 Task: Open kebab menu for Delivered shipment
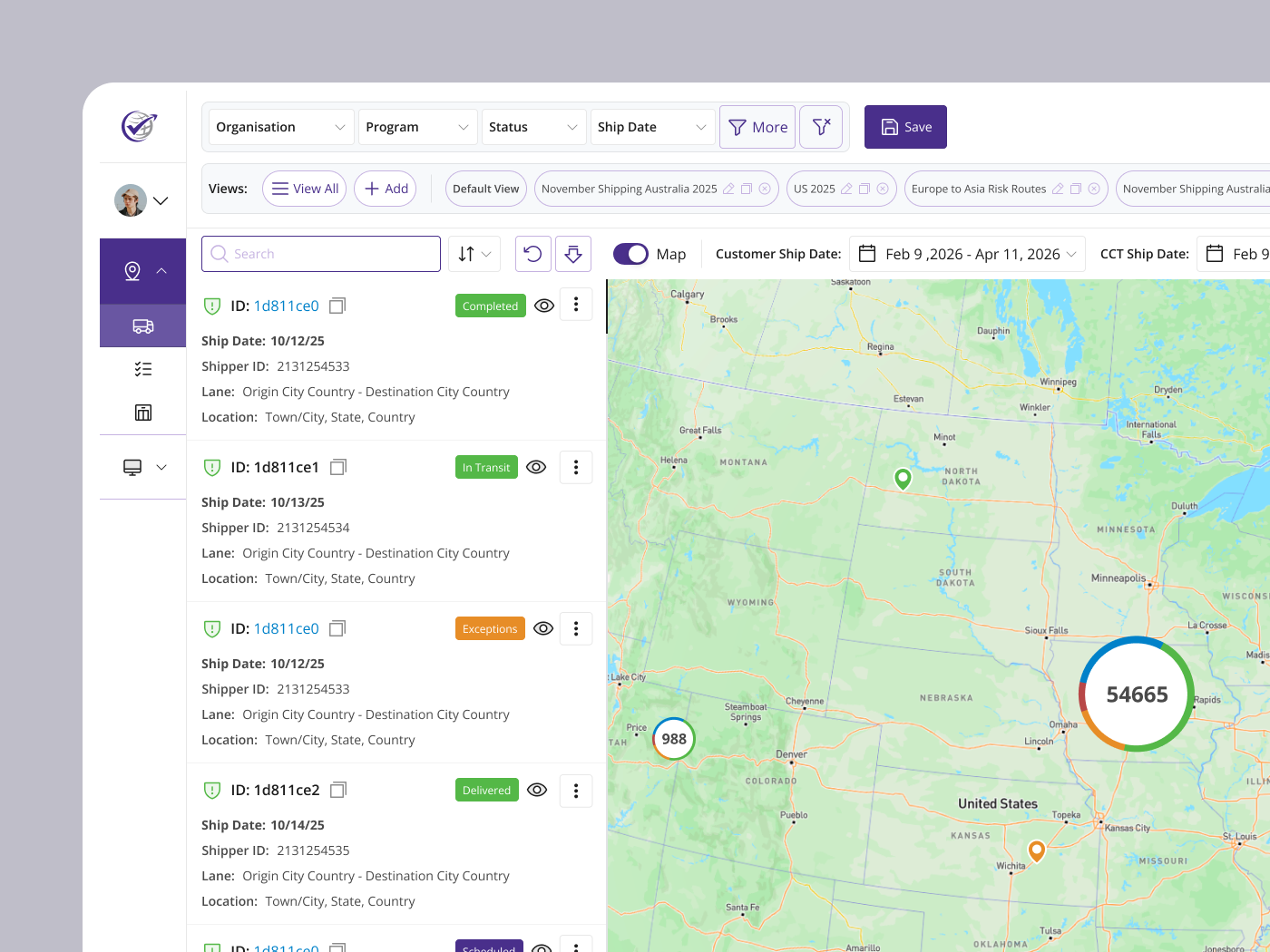(x=576, y=791)
